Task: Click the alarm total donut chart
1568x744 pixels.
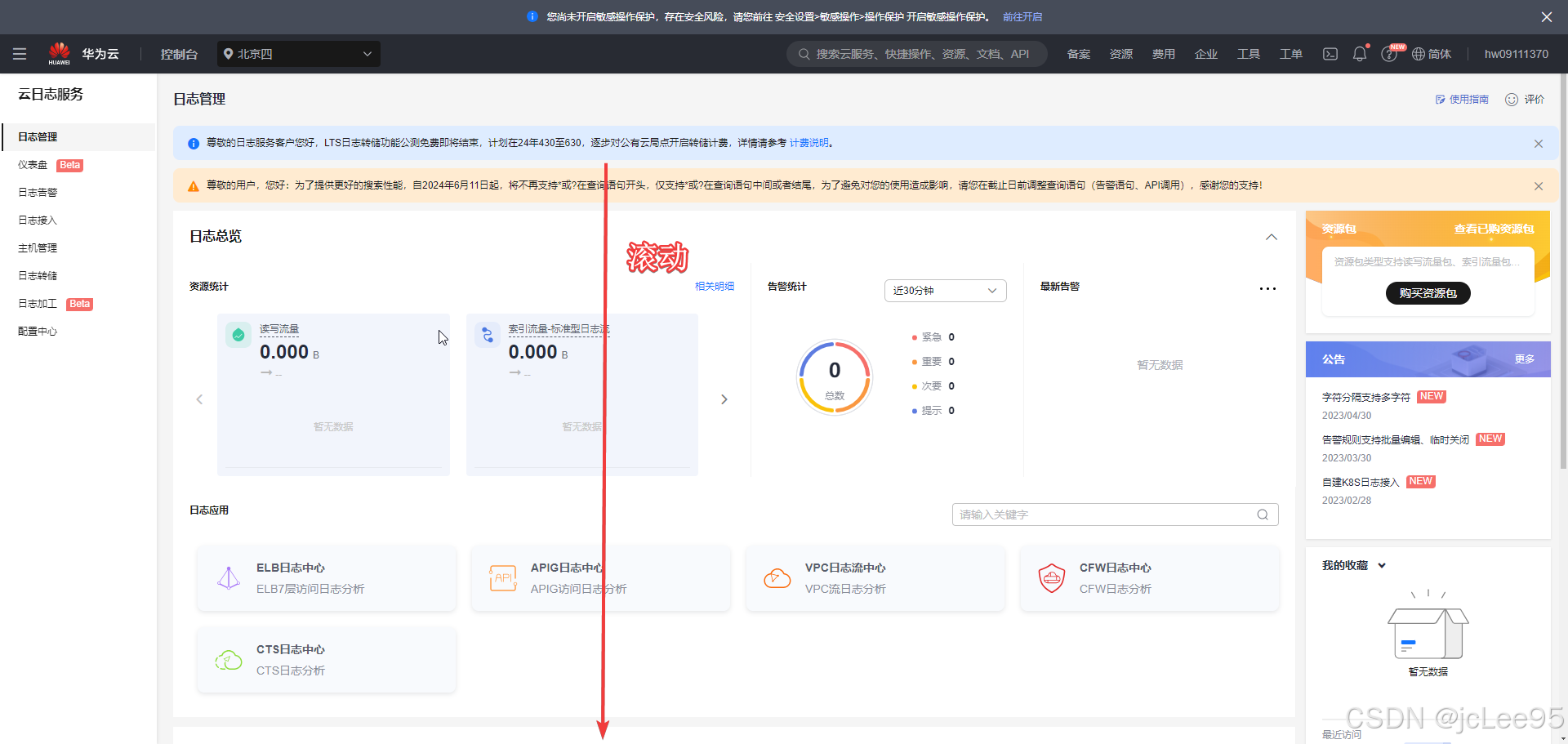Action: pyautogui.click(x=835, y=377)
